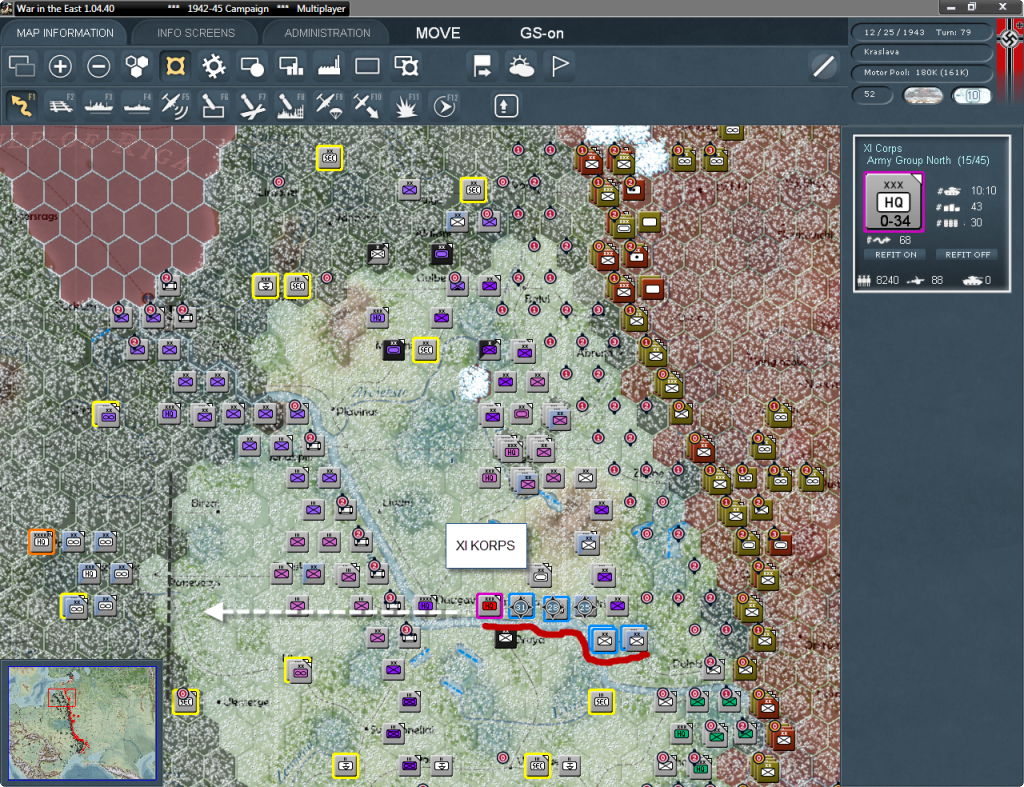Toggle the rectangle-with-gear map icon
Image resolution: width=1024 pixels, height=787 pixels.
tap(406, 66)
